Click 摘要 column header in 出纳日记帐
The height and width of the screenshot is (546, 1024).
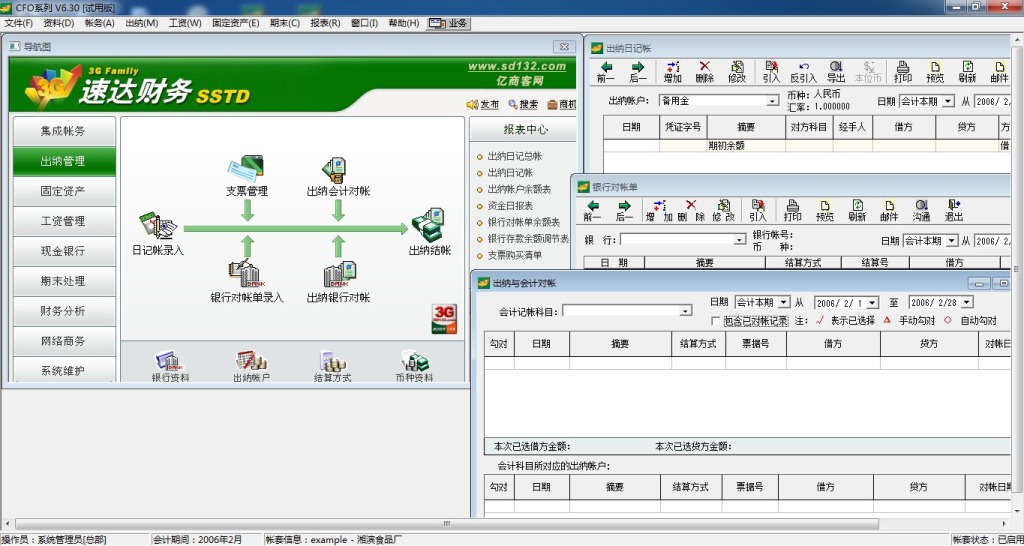click(x=746, y=127)
